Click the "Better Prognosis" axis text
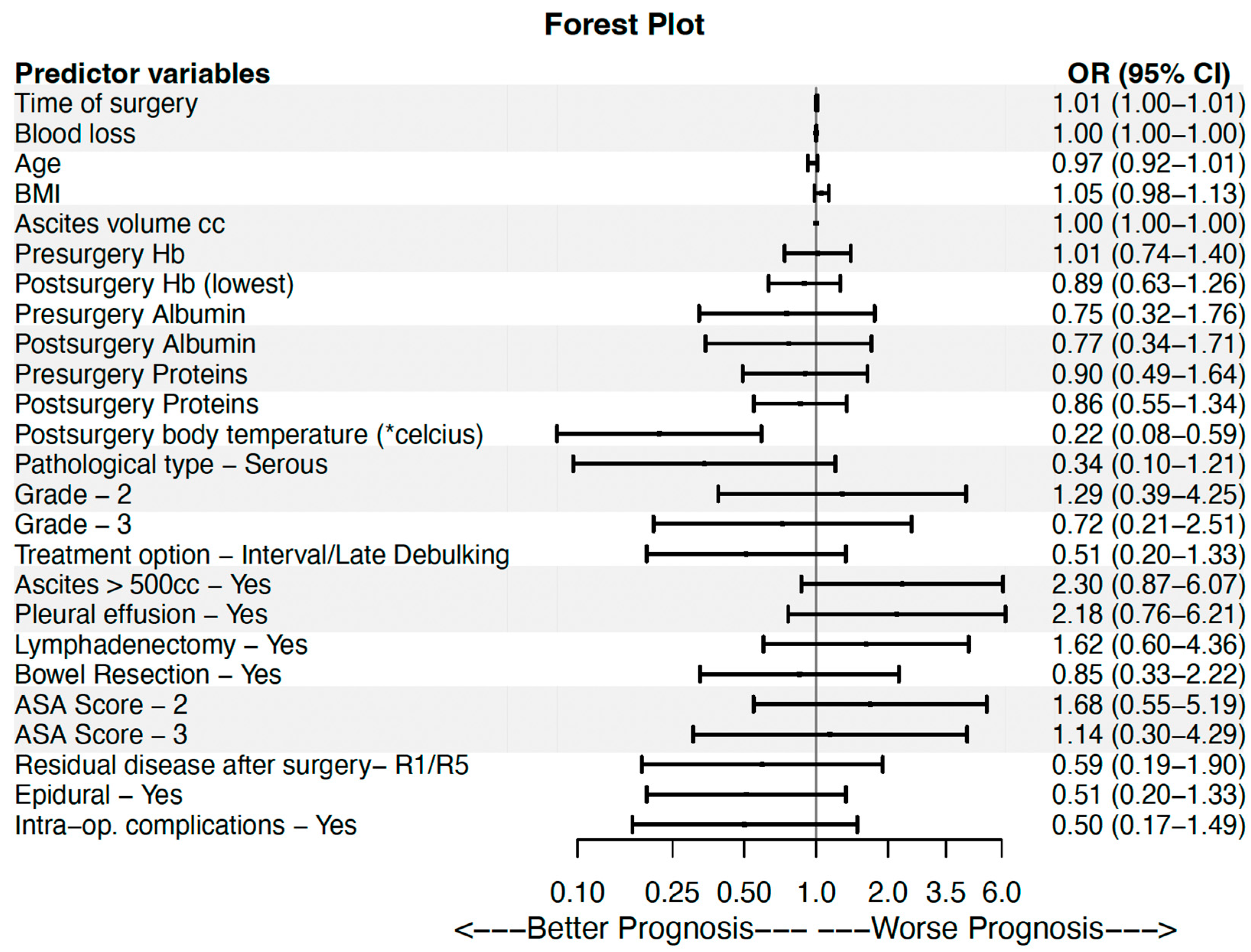This screenshot has height=952, width=1251. click(x=640, y=928)
